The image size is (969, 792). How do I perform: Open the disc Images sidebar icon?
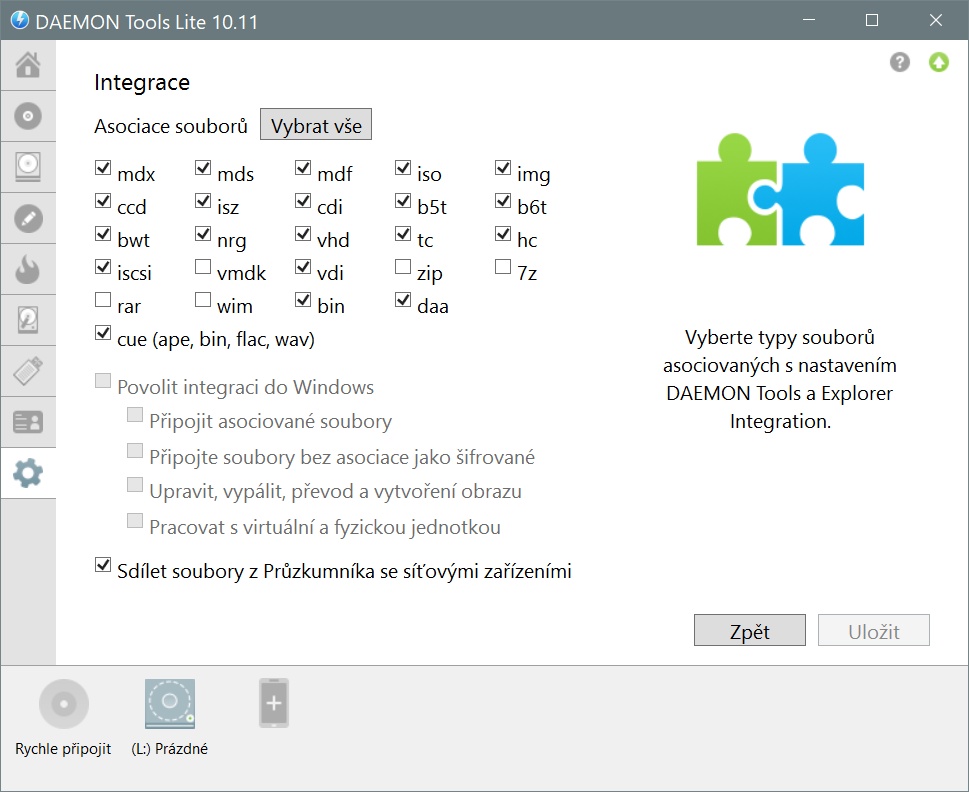tap(28, 116)
